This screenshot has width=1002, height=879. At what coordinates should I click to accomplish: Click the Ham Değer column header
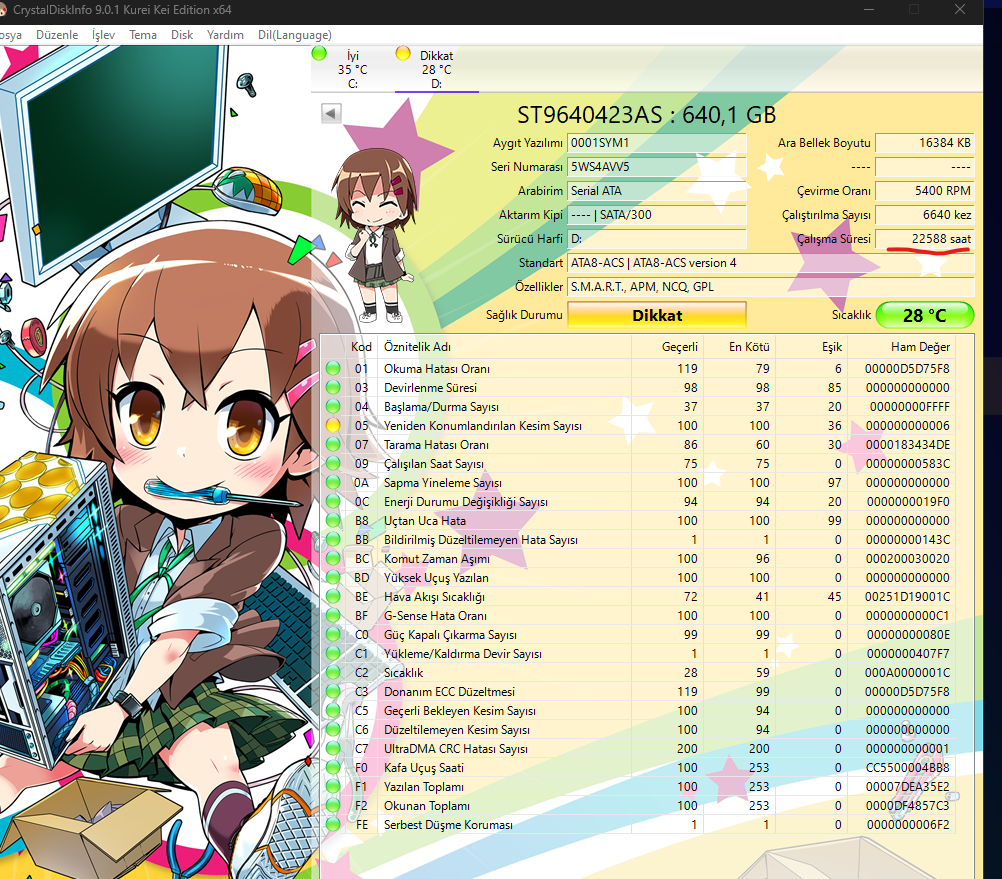tap(902, 347)
